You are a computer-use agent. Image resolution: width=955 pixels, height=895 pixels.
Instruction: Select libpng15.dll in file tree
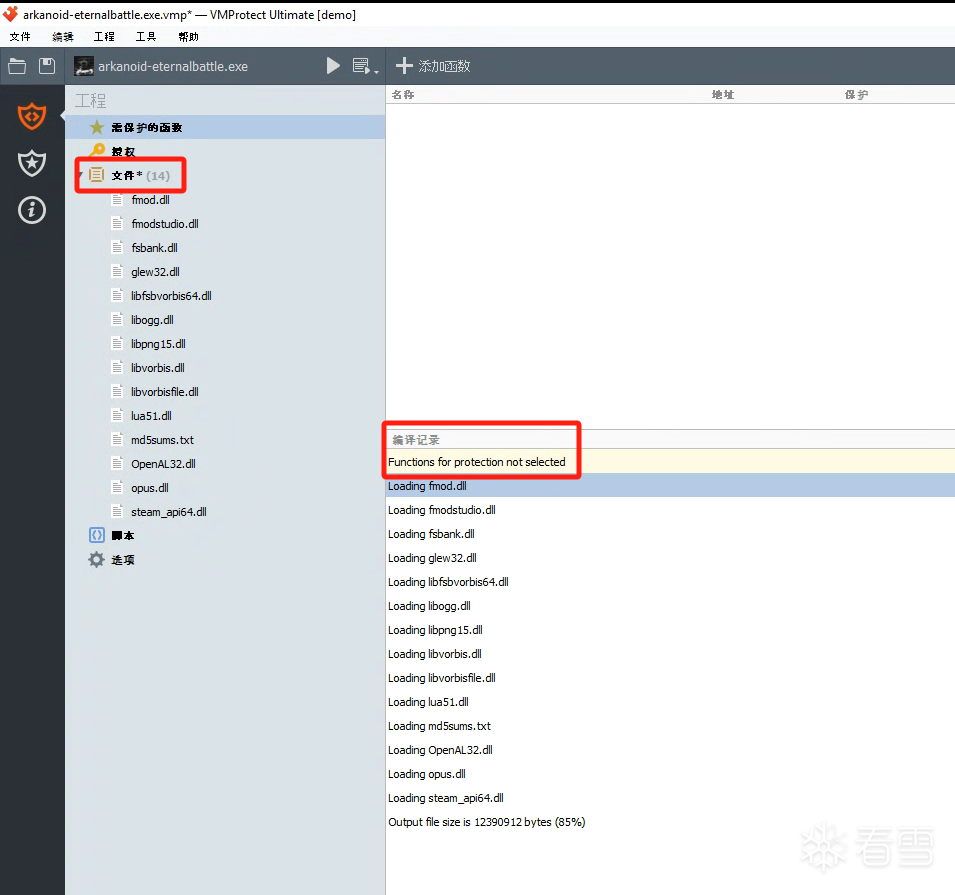[158, 344]
